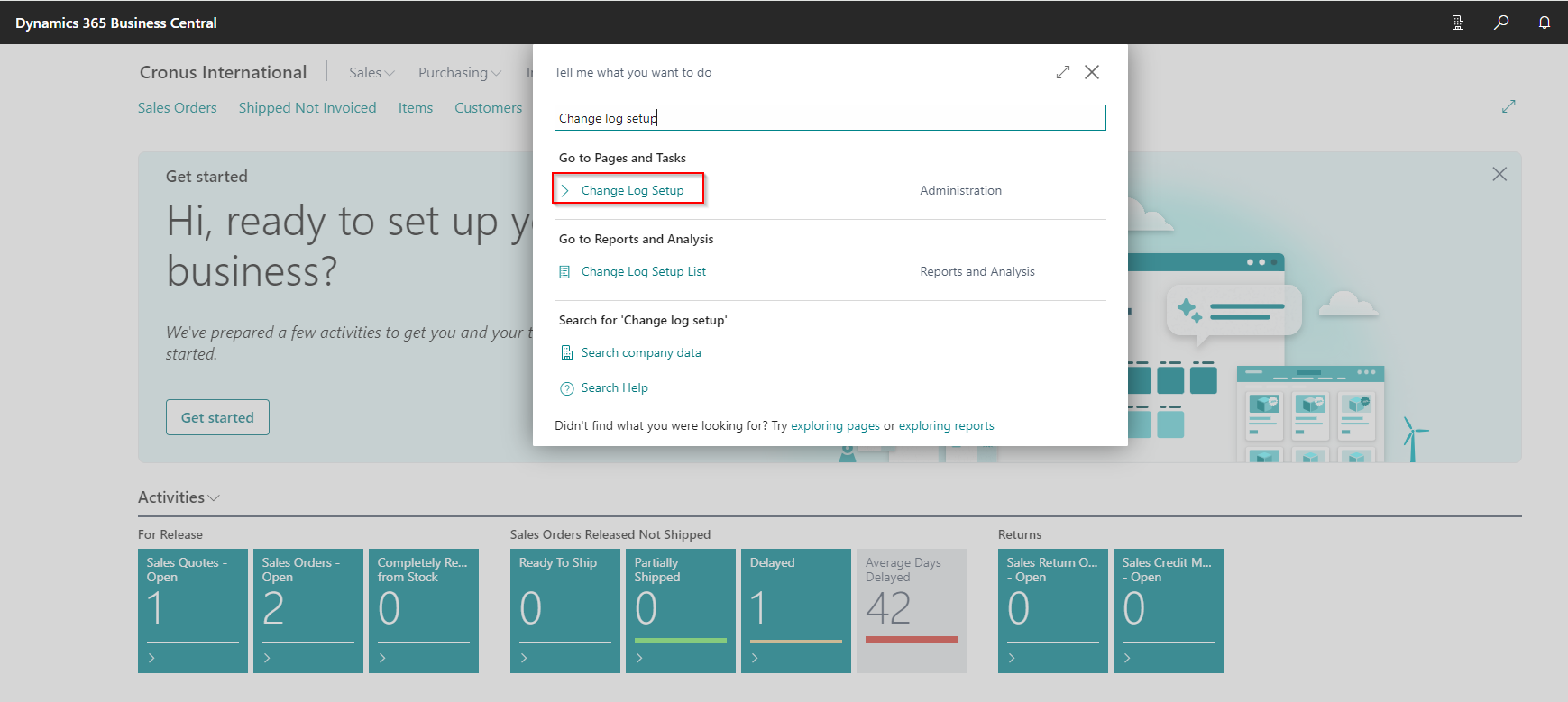Screen dimensions: 1568x702
Task: Click Average Days Delayed tile
Action: tap(912, 611)
